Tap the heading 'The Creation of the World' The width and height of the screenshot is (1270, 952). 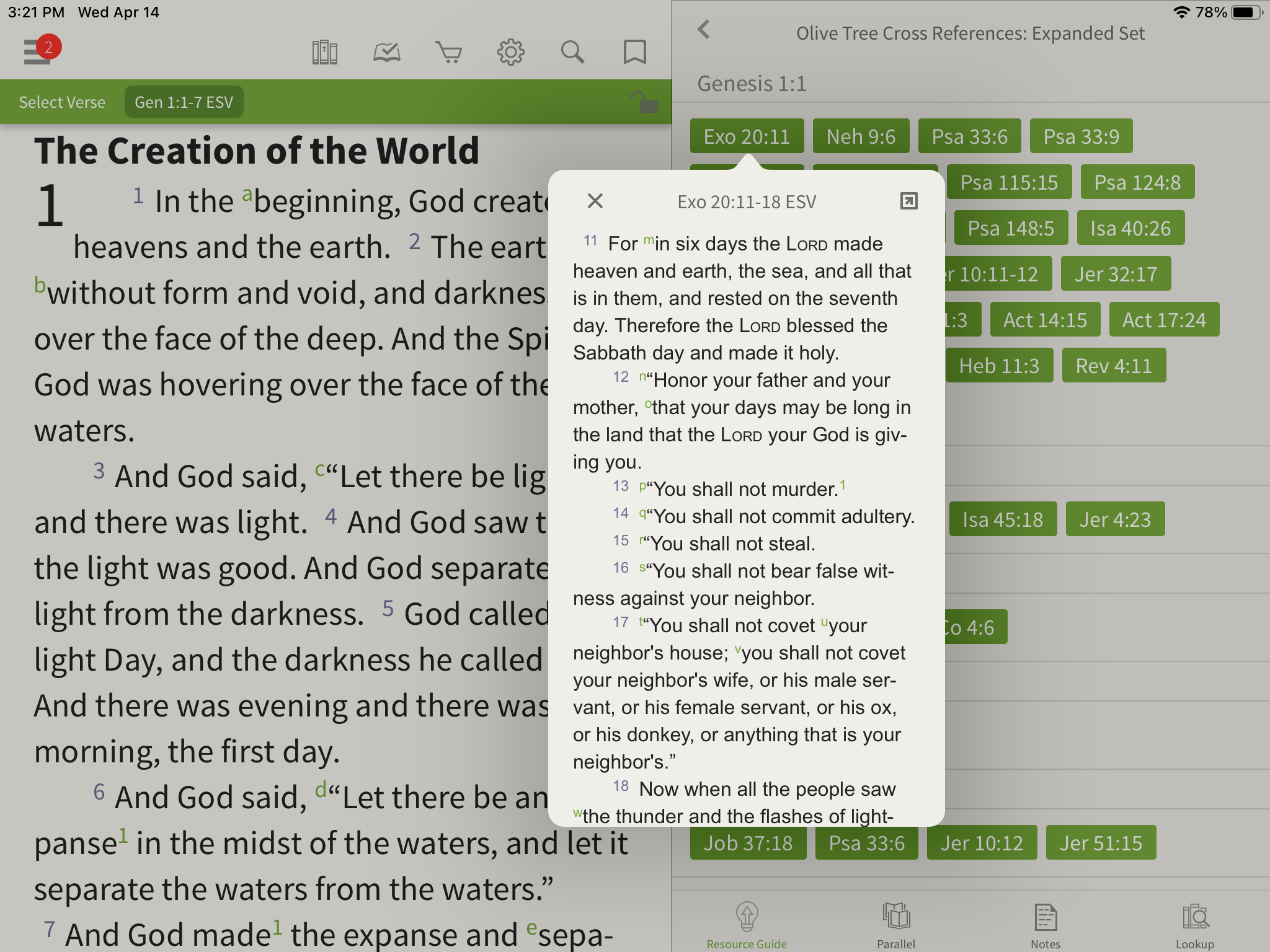coord(257,151)
